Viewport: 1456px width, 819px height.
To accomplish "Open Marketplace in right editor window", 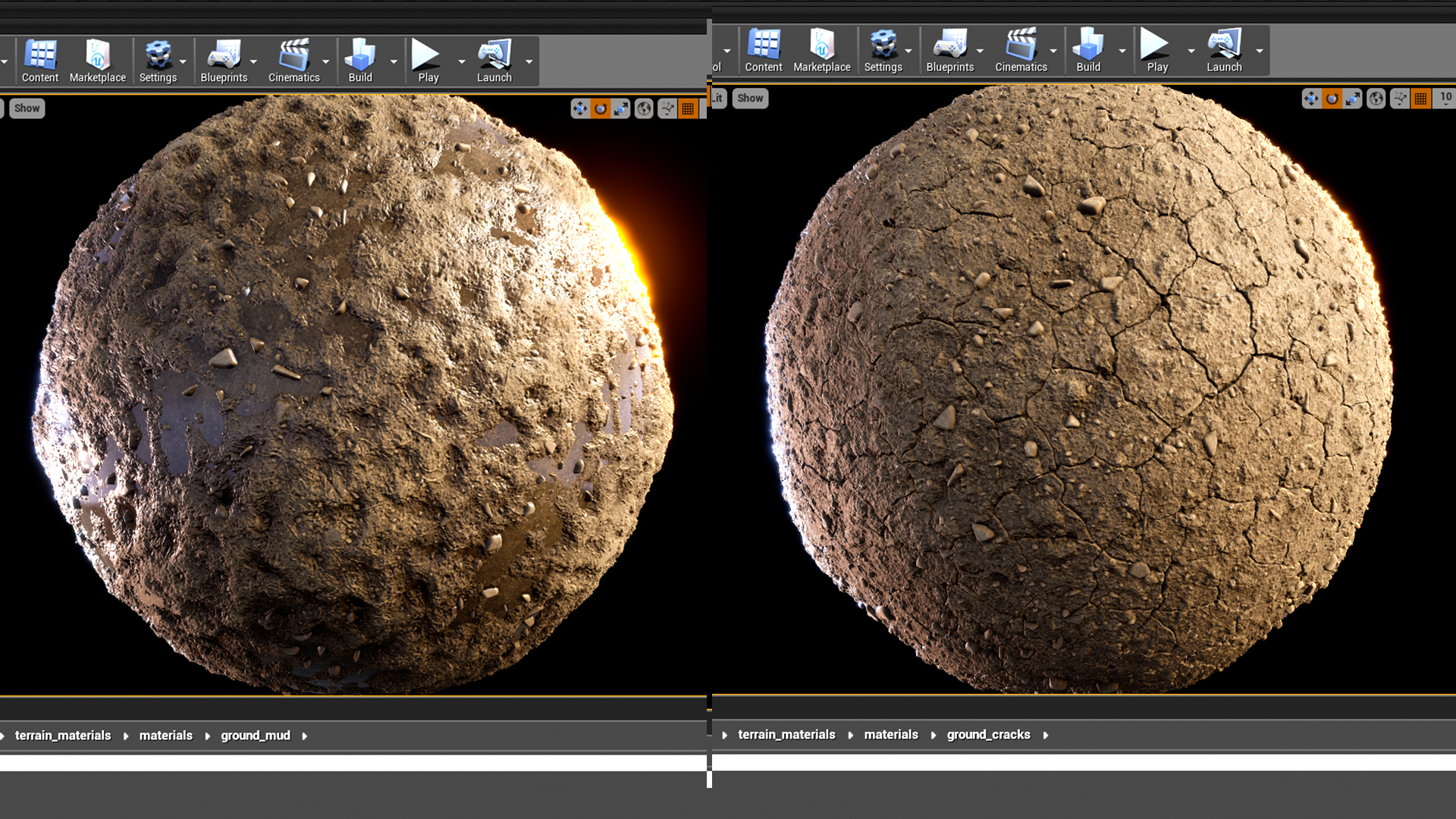I will [x=822, y=50].
